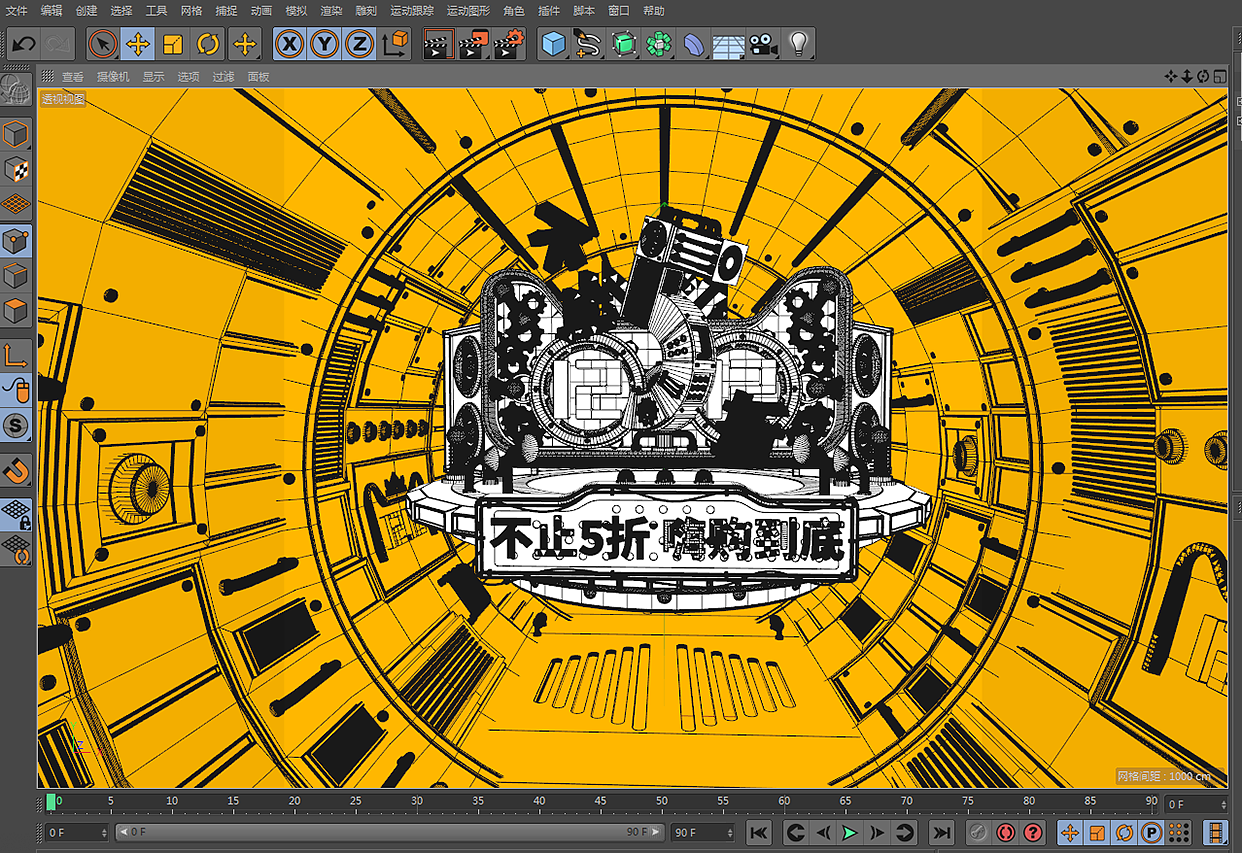Enable automatic keyframing with red ring button

(1006, 831)
